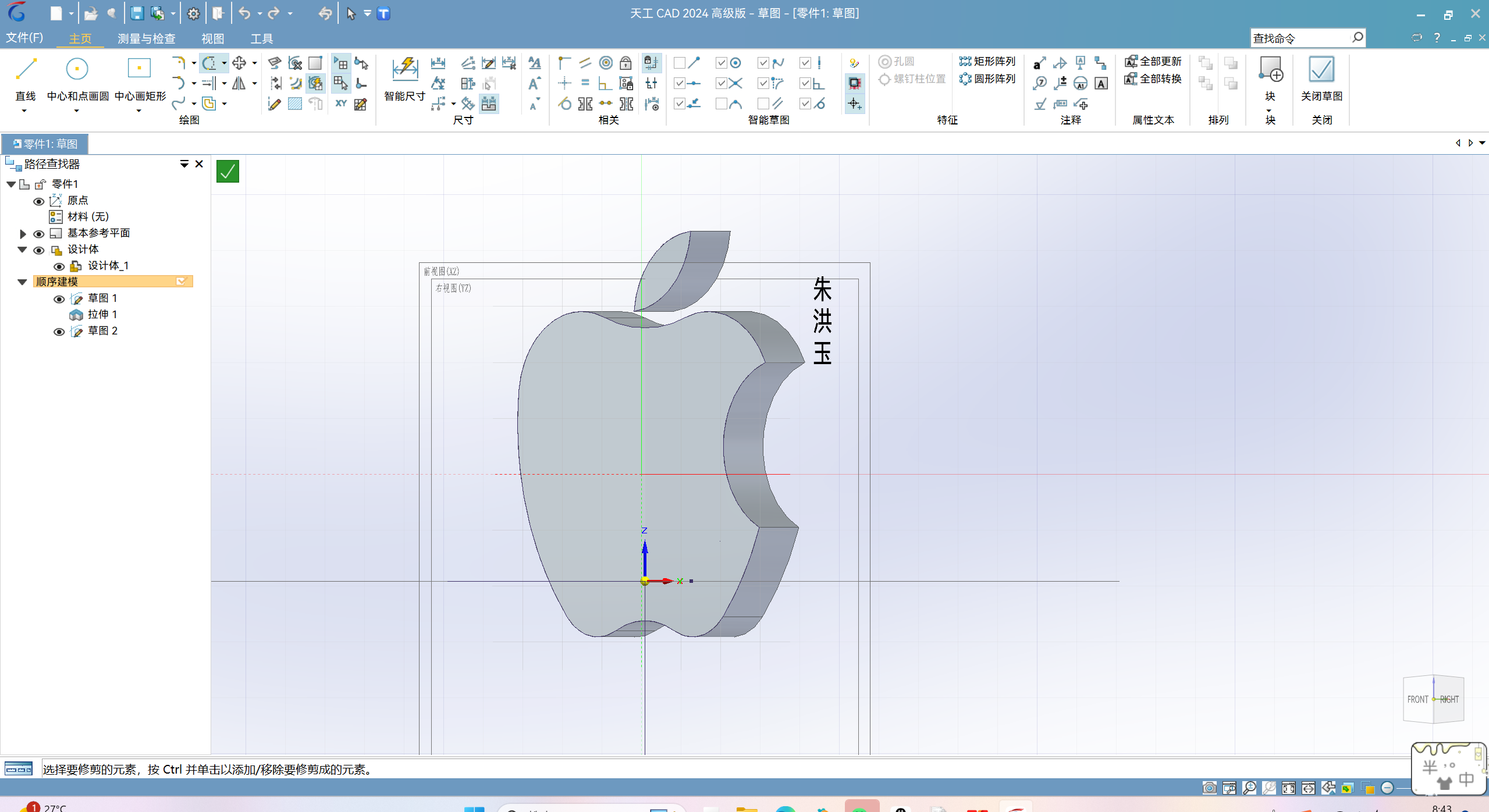Choose the mirror tool in draw group
Screen dimensions: 1489x812
click(239, 83)
